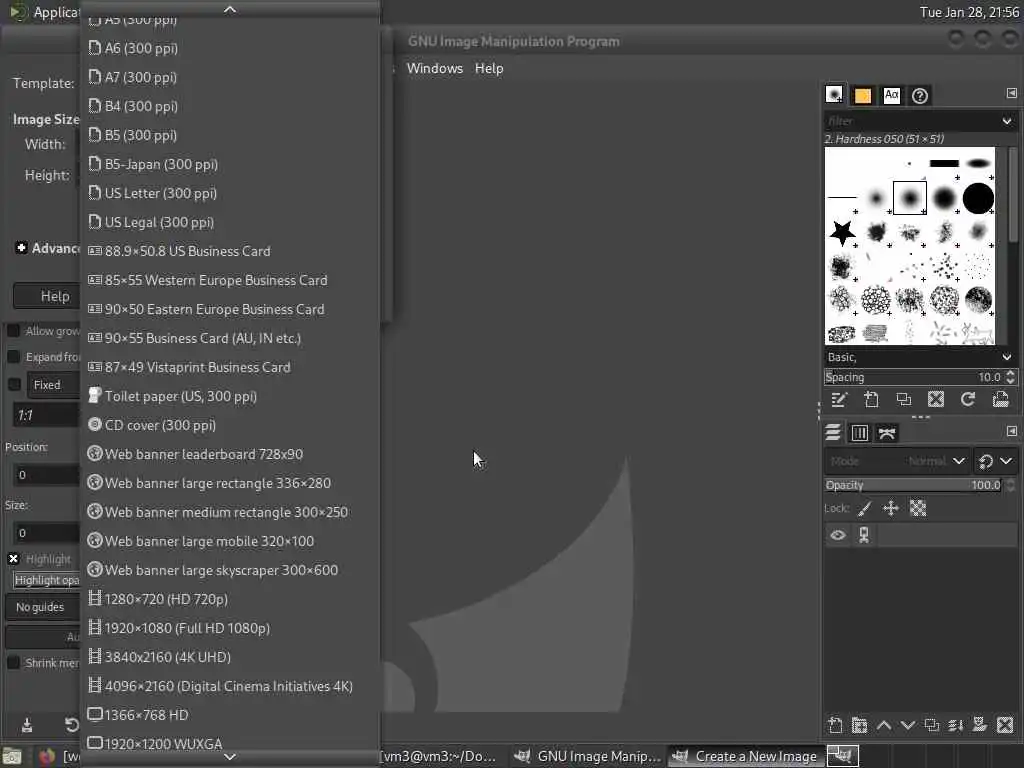Open the Brushes tab in the dock
This screenshot has width=1024, height=768.
point(834,95)
